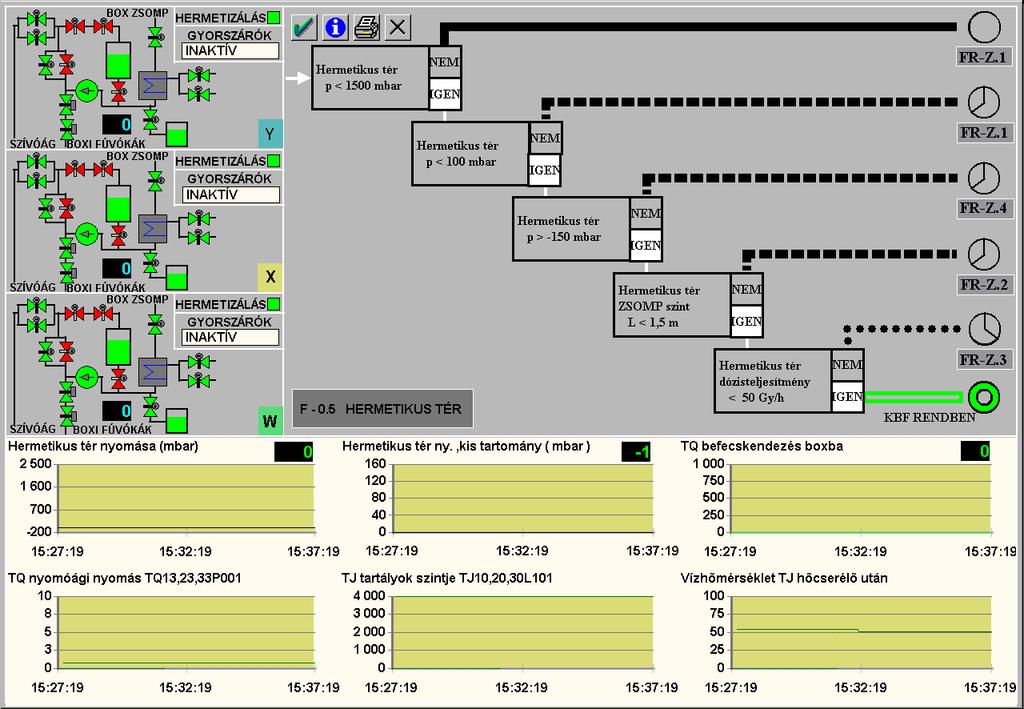Select the teal Y train label
Viewport: 1024px width, 709px height.
click(270, 134)
